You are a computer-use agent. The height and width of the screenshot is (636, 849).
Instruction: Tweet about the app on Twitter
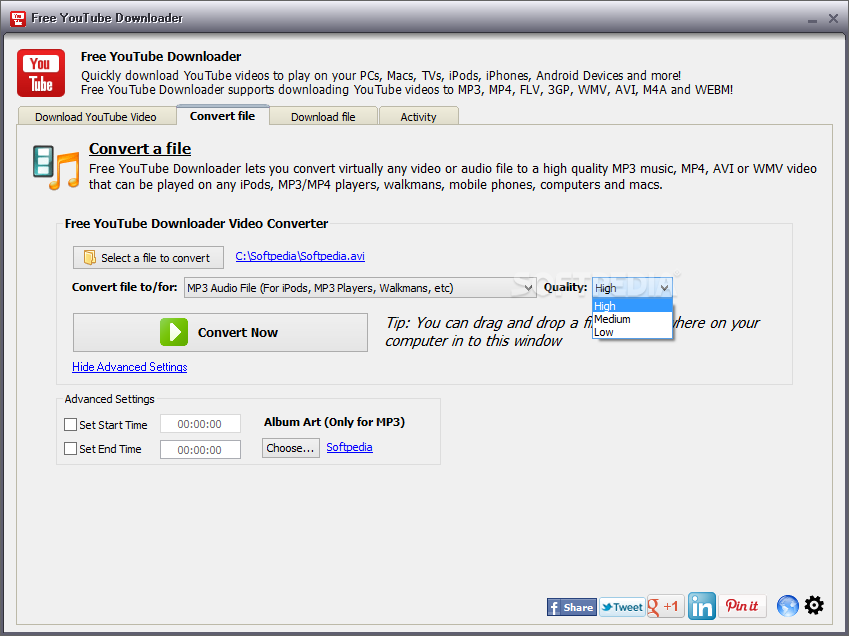coord(622,607)
